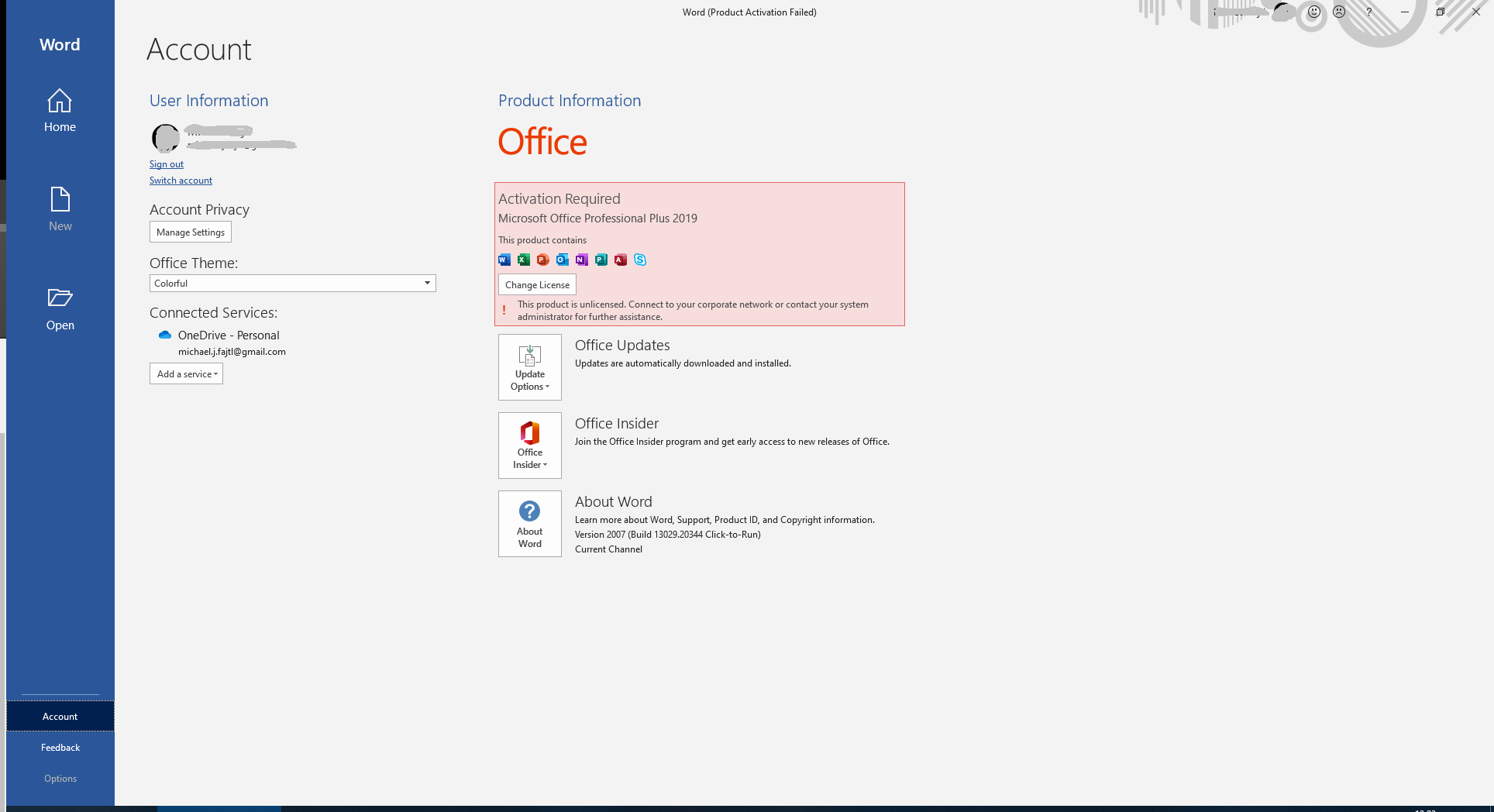Open the New document page

click(x=60, y=210)
